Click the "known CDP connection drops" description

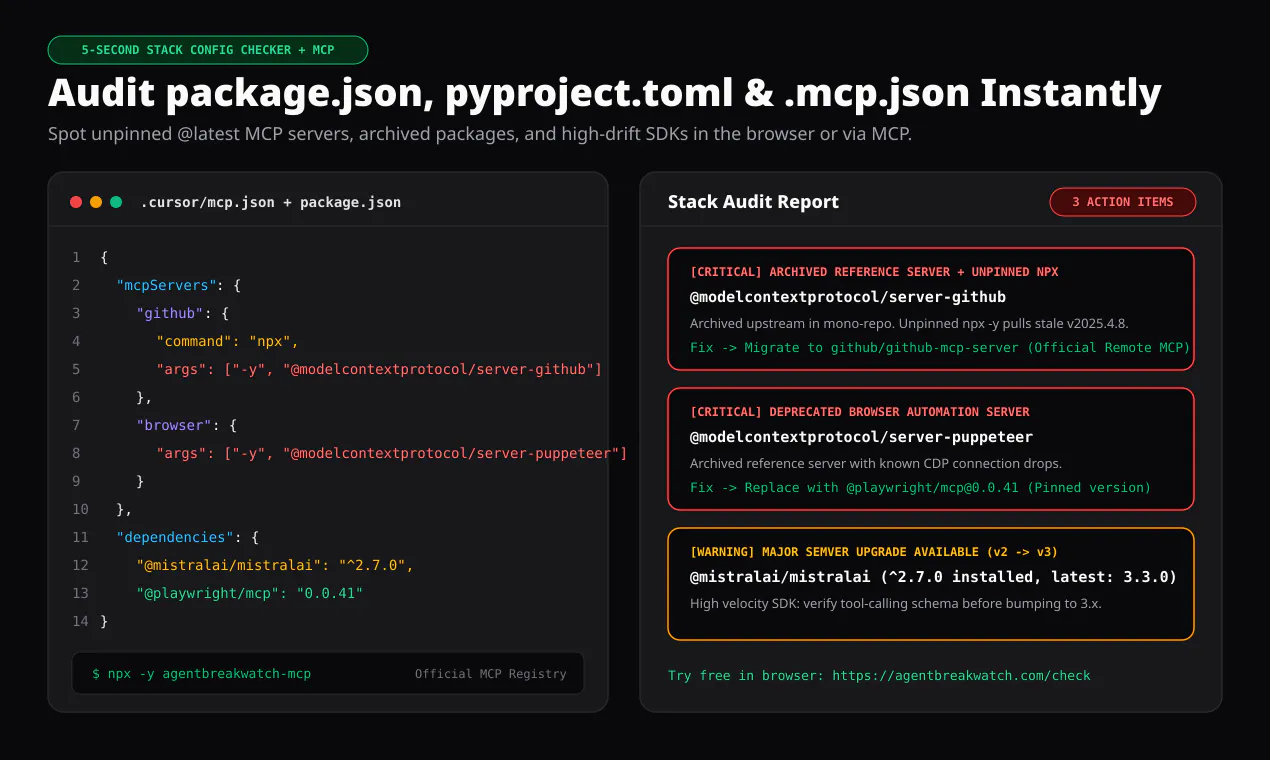pos(876,463)
